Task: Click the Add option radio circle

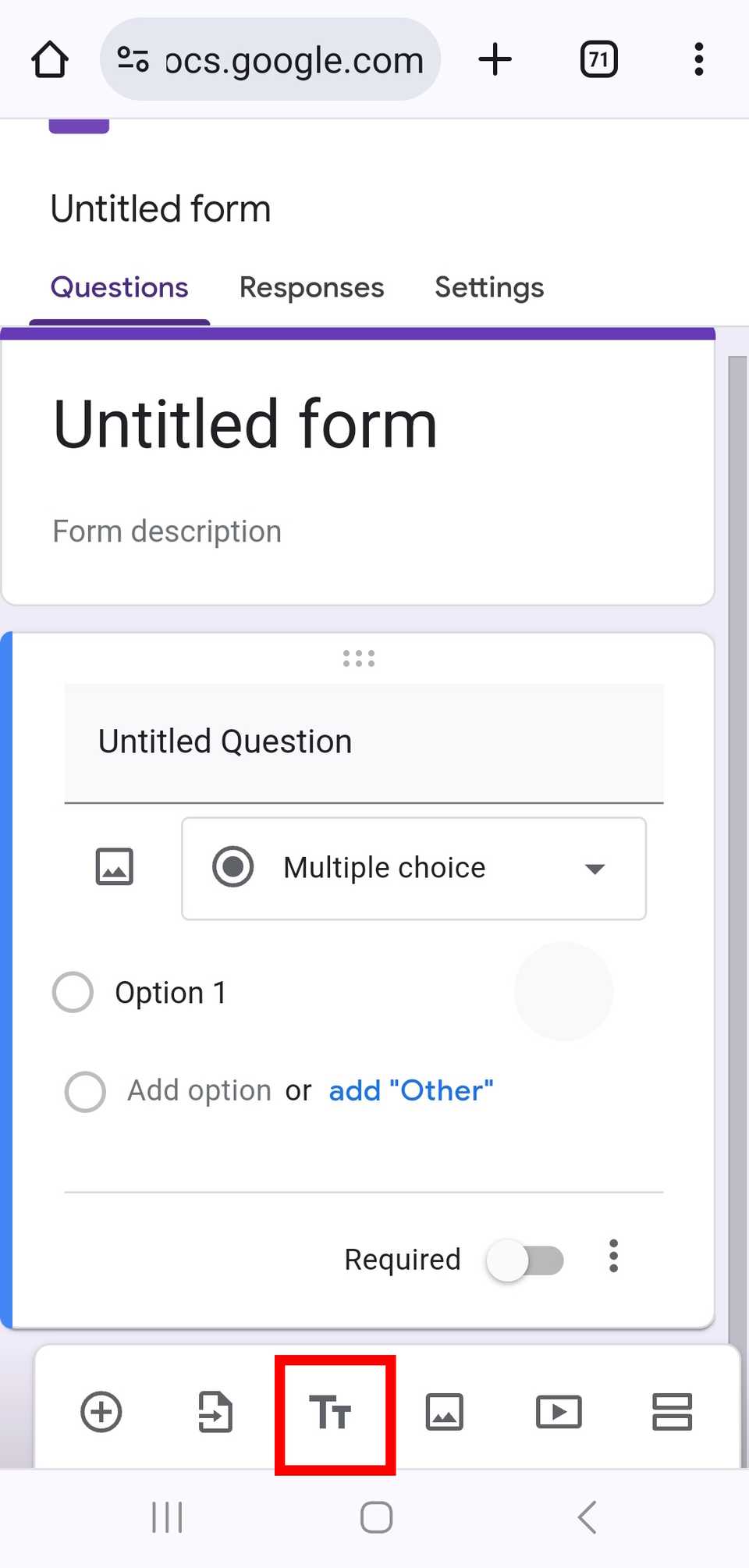Action: pos(85,1091)
